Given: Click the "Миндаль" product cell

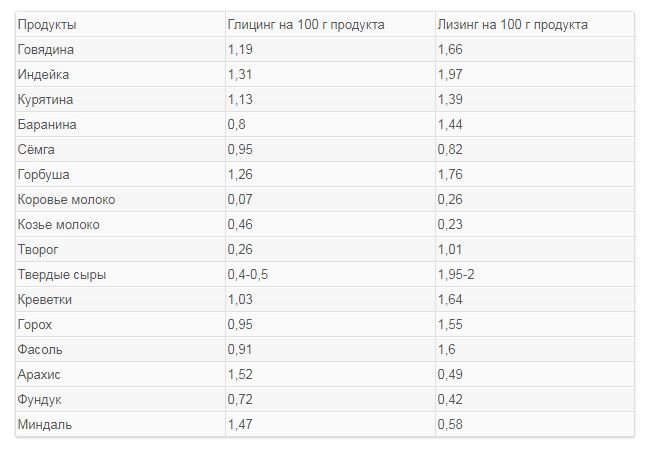Looking at the screenshot, I should [44, 424].
